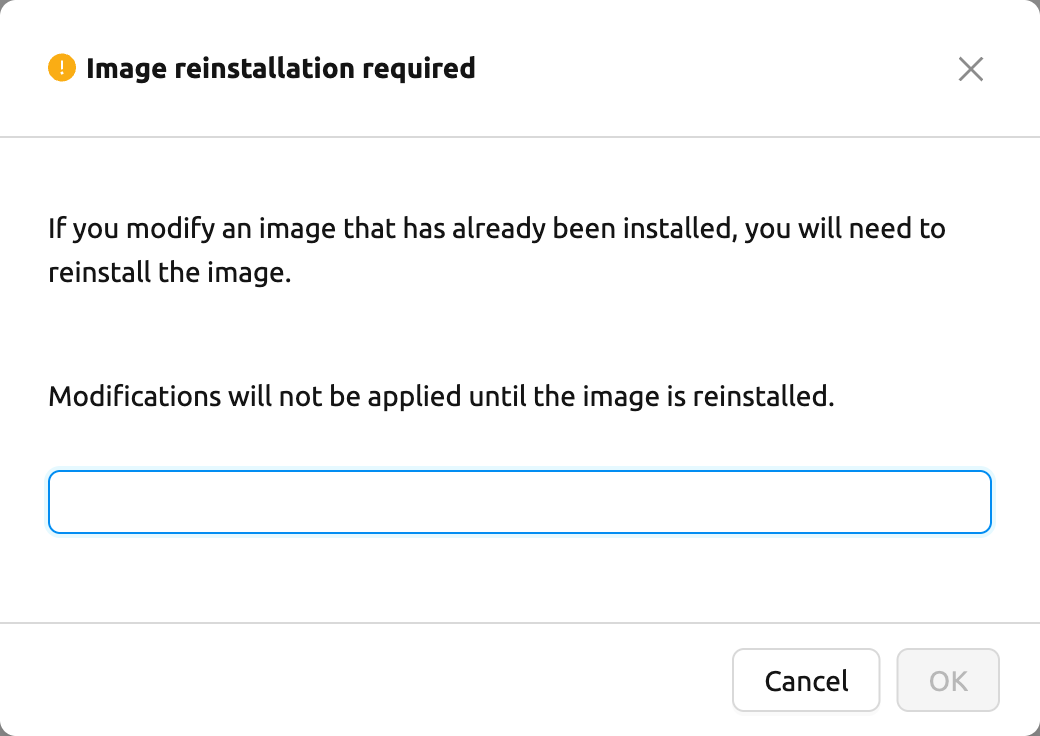Click the 'If you modify an image' paragraph

[x=497, y=250]
